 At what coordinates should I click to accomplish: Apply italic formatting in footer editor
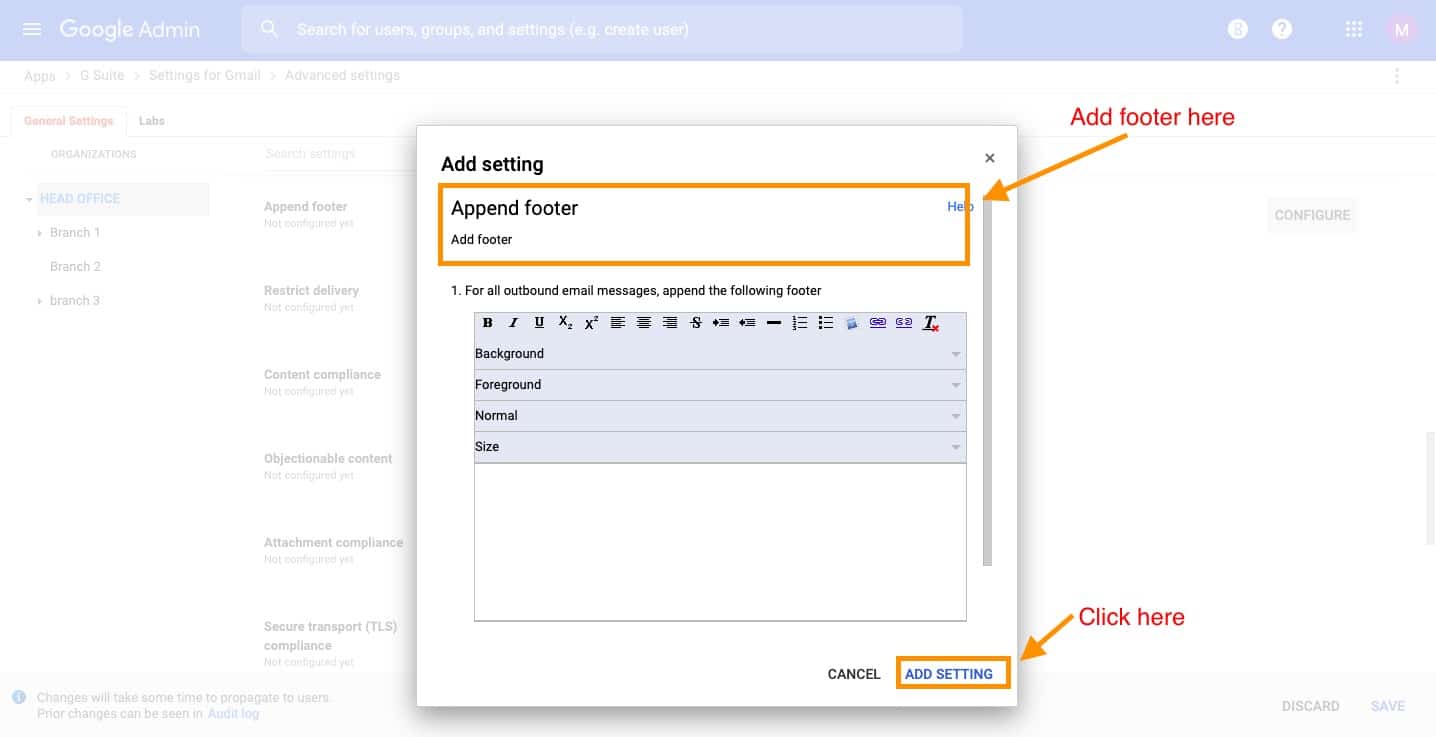point(513,323)
